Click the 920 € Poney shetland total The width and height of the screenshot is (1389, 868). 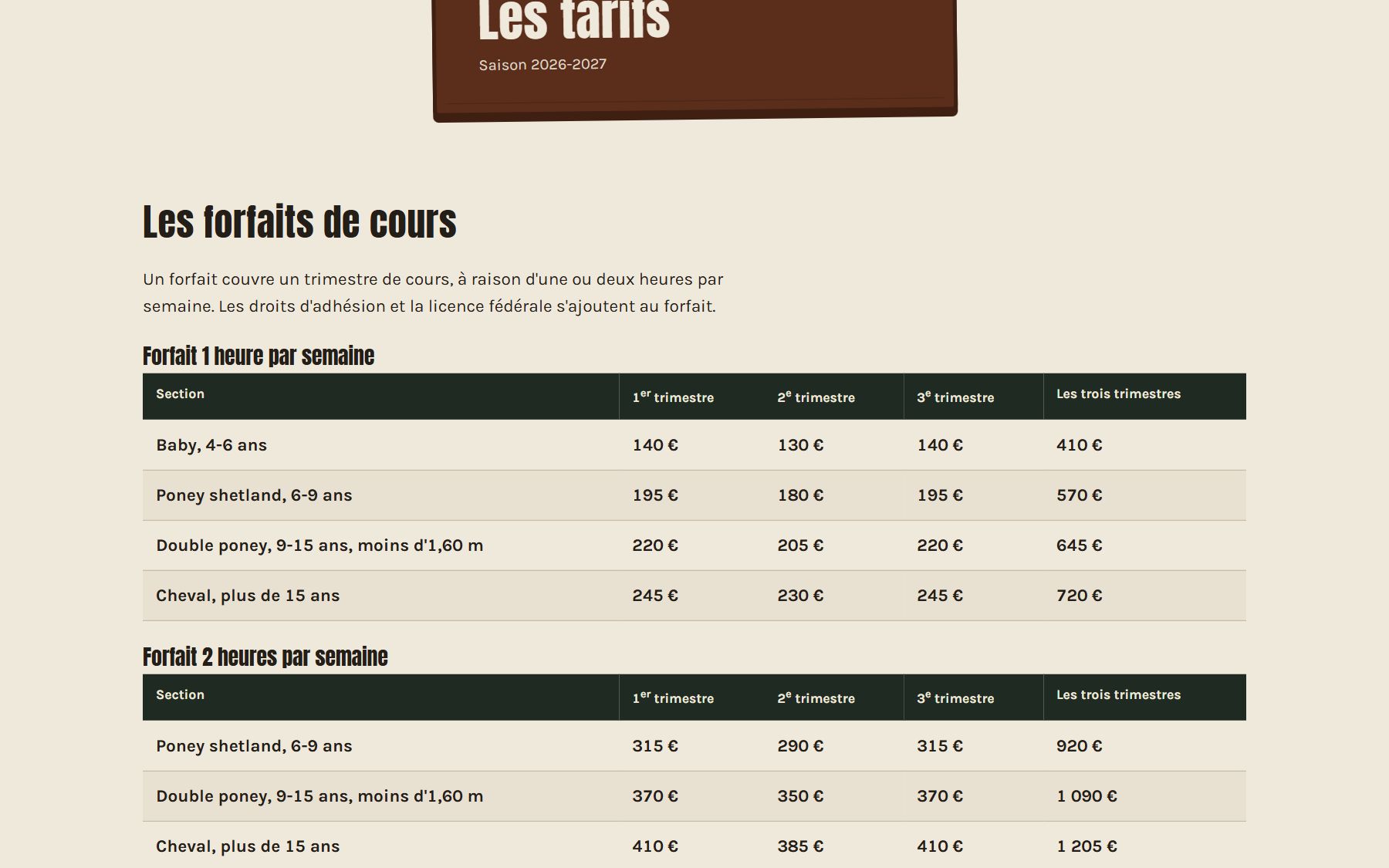1080,746
